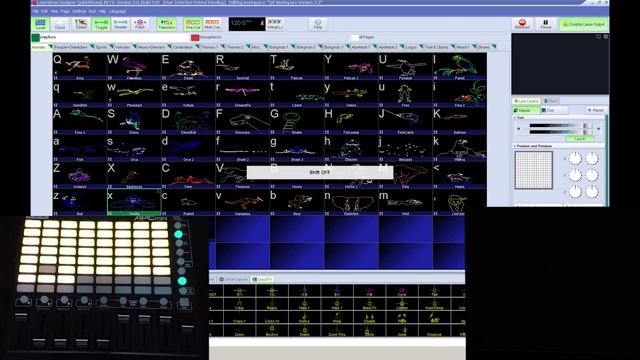Click the green Graphics color box
Screen dimensions: 640x360
coord(36,38)
